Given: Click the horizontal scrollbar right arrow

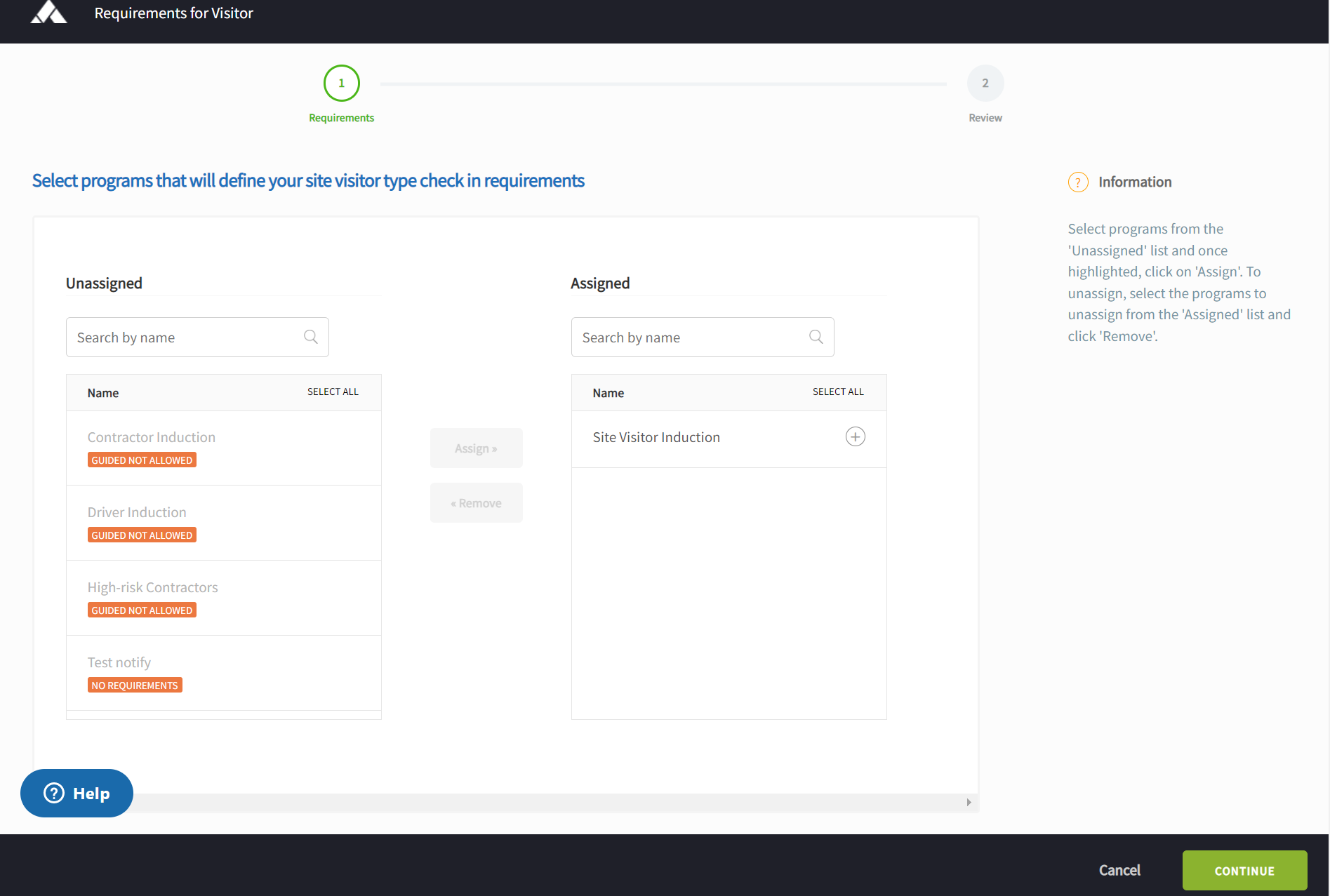Looking at the screenshot, I should pyautogui.click(x=969, y=802).
